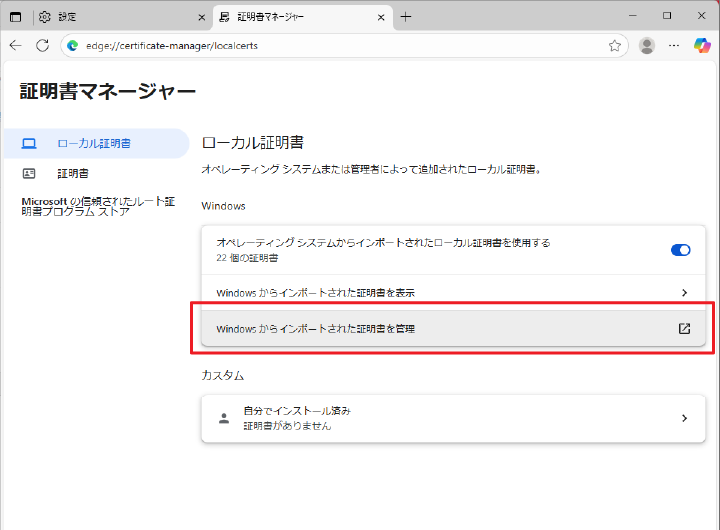Click the browser back arrow
720x530 pixels.
(16, 45)
